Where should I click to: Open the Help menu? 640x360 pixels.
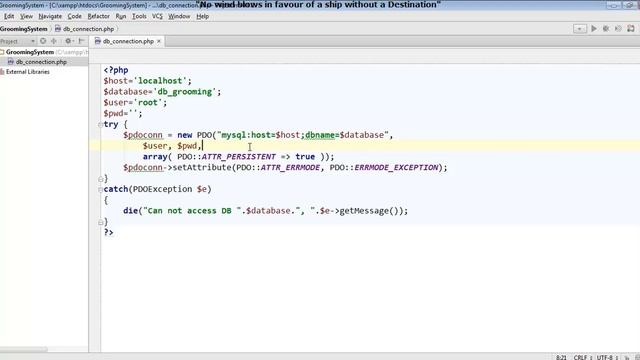pyautogui.click(x=202, y=16)
